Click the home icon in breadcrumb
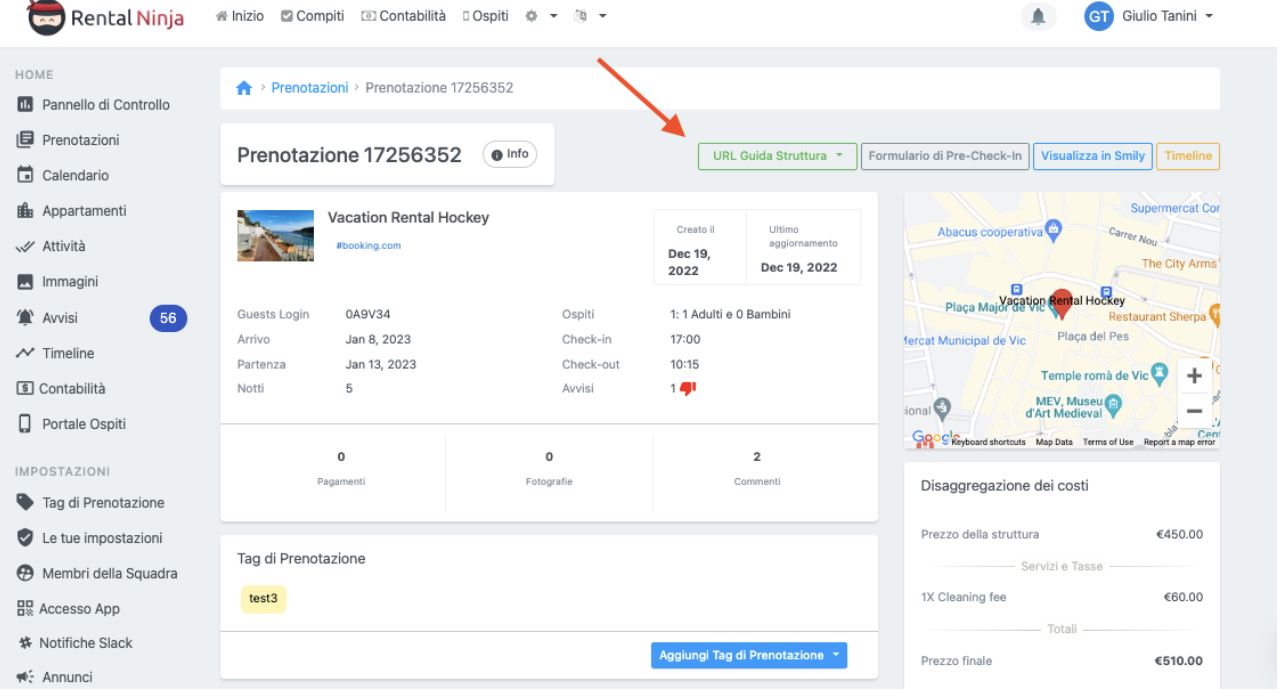This screenshot has height=694, width=1282. point(244,88)
